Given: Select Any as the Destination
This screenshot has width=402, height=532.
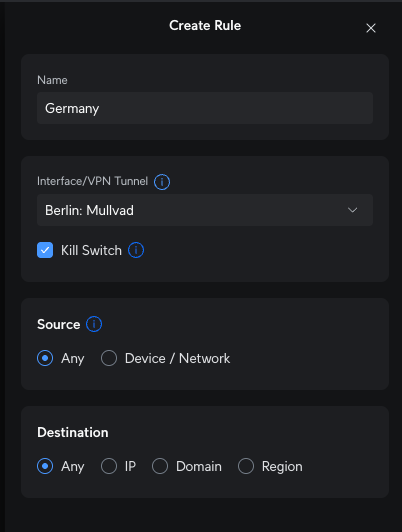Looking at the screenshot, I should (x=45, y=466).
